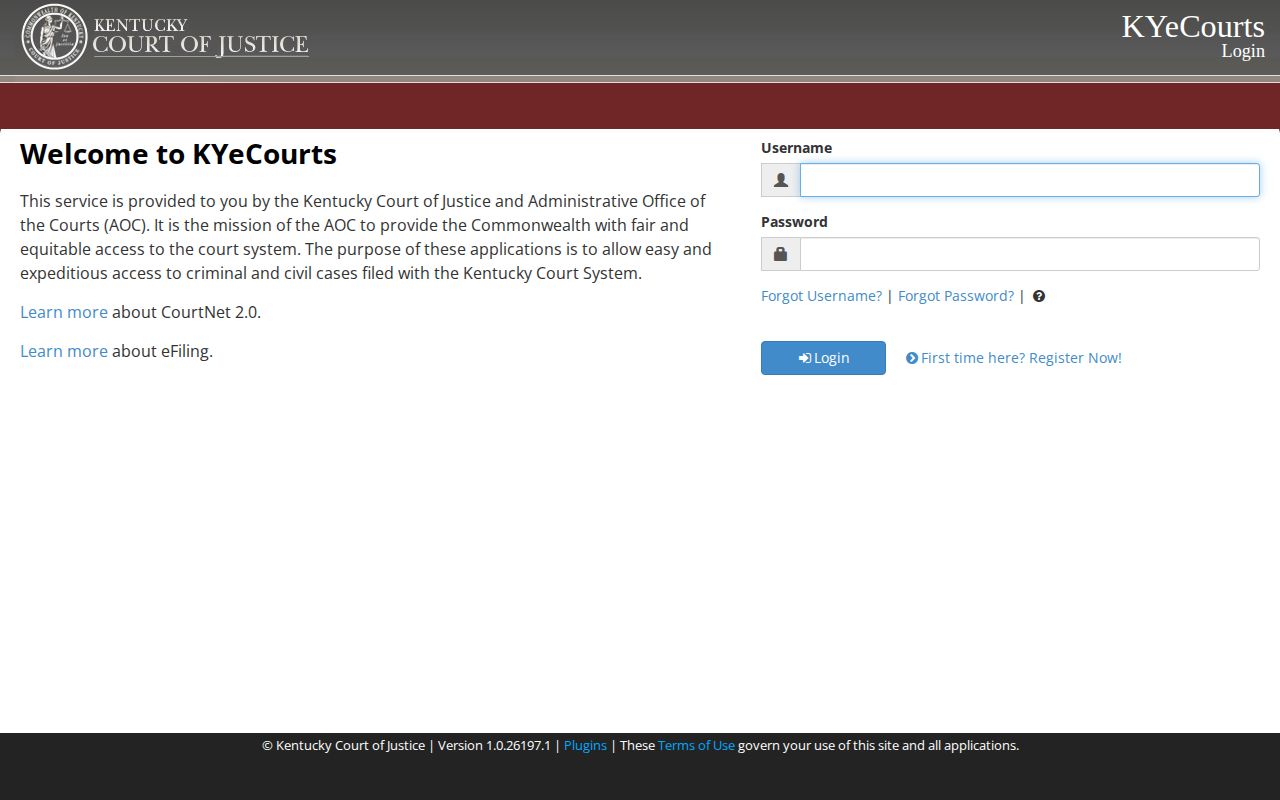This screenshot has width=1280, height=800.
Task: Click the Kentucky Court of Justice header text
Action: point(200,36)
